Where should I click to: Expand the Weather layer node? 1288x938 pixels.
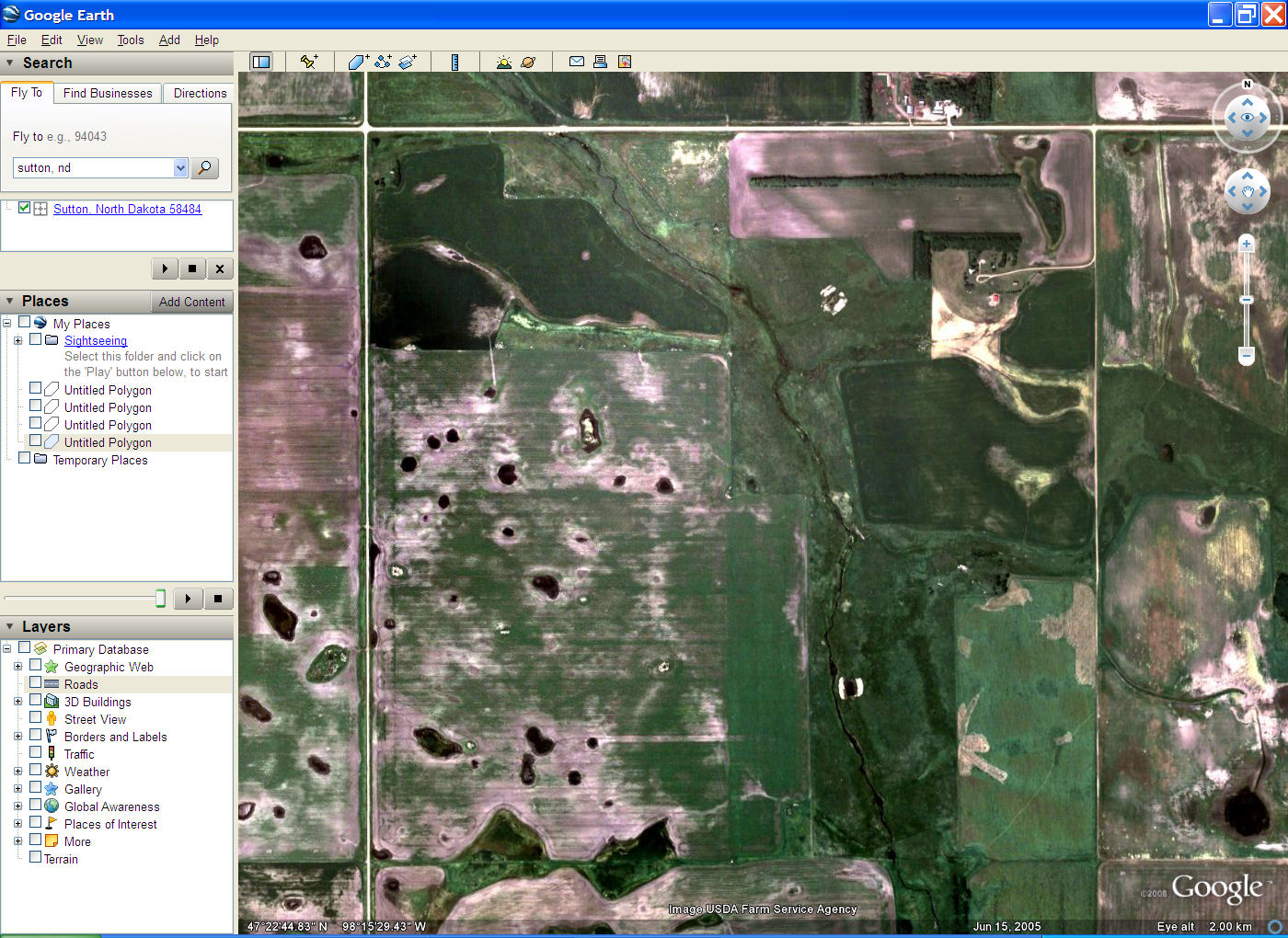(17, 772)
